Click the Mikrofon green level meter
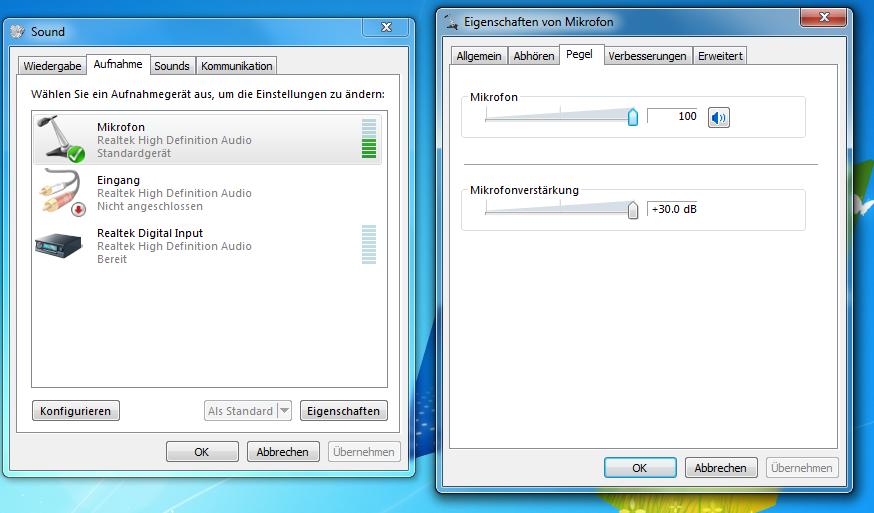 point(369,138)
